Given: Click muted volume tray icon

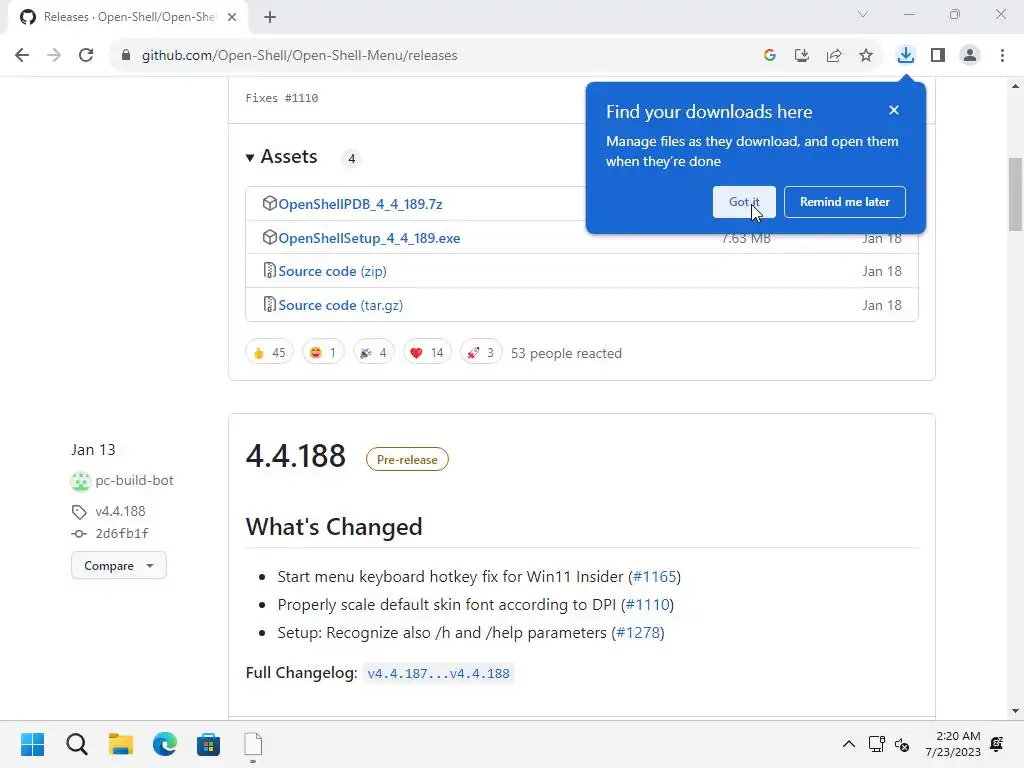Looking at the screenshot, I should 902,744.
